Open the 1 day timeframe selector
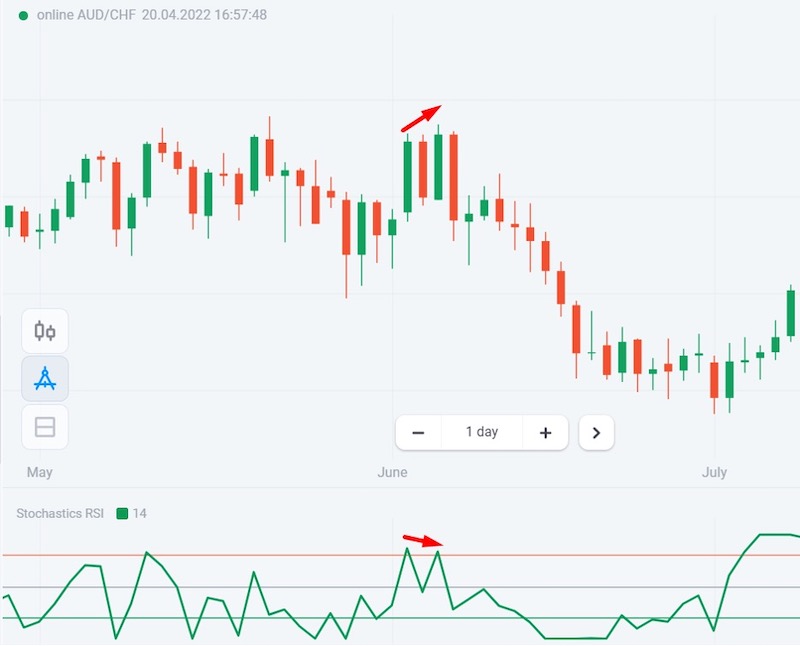The height and width of the screenshot is (646, 800). [482, 433]
